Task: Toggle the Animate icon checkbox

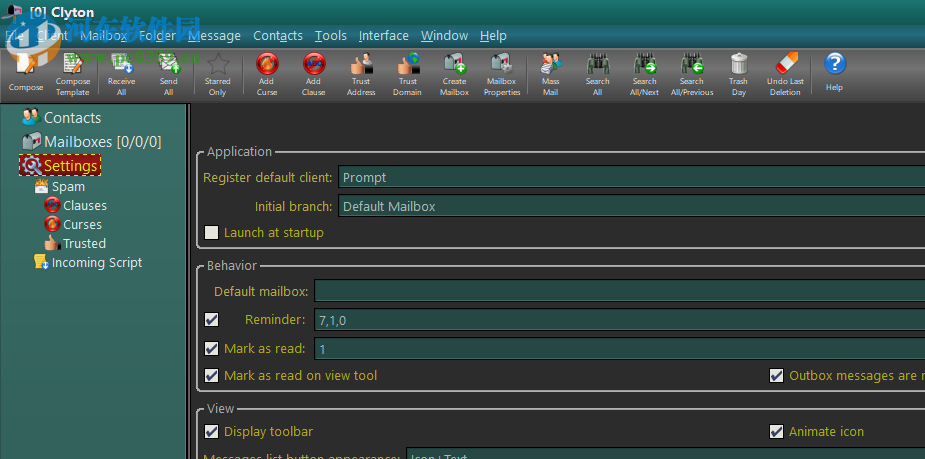Action: [x=776, y=432]
